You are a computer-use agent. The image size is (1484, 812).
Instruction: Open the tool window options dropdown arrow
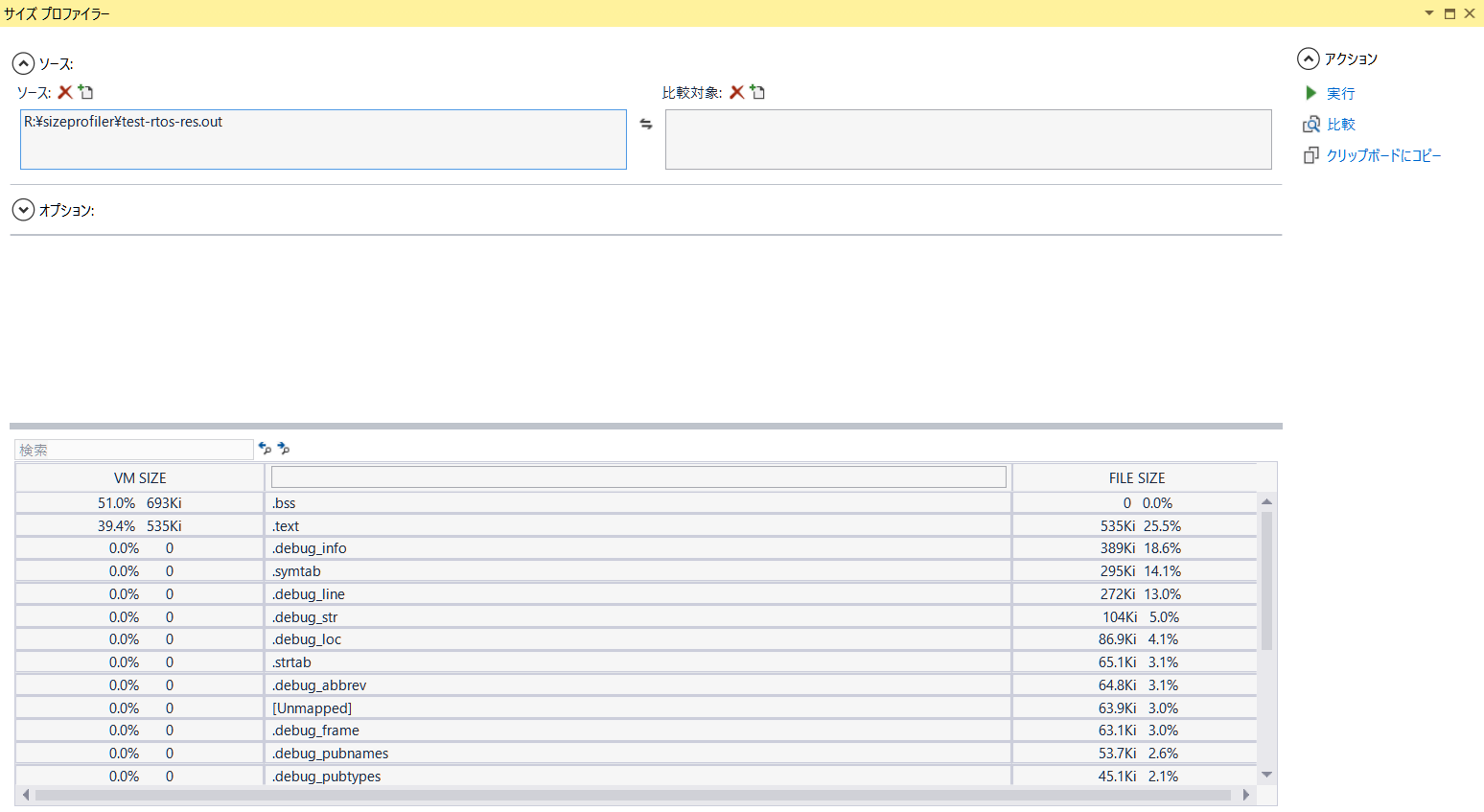tap(1428, 13)
